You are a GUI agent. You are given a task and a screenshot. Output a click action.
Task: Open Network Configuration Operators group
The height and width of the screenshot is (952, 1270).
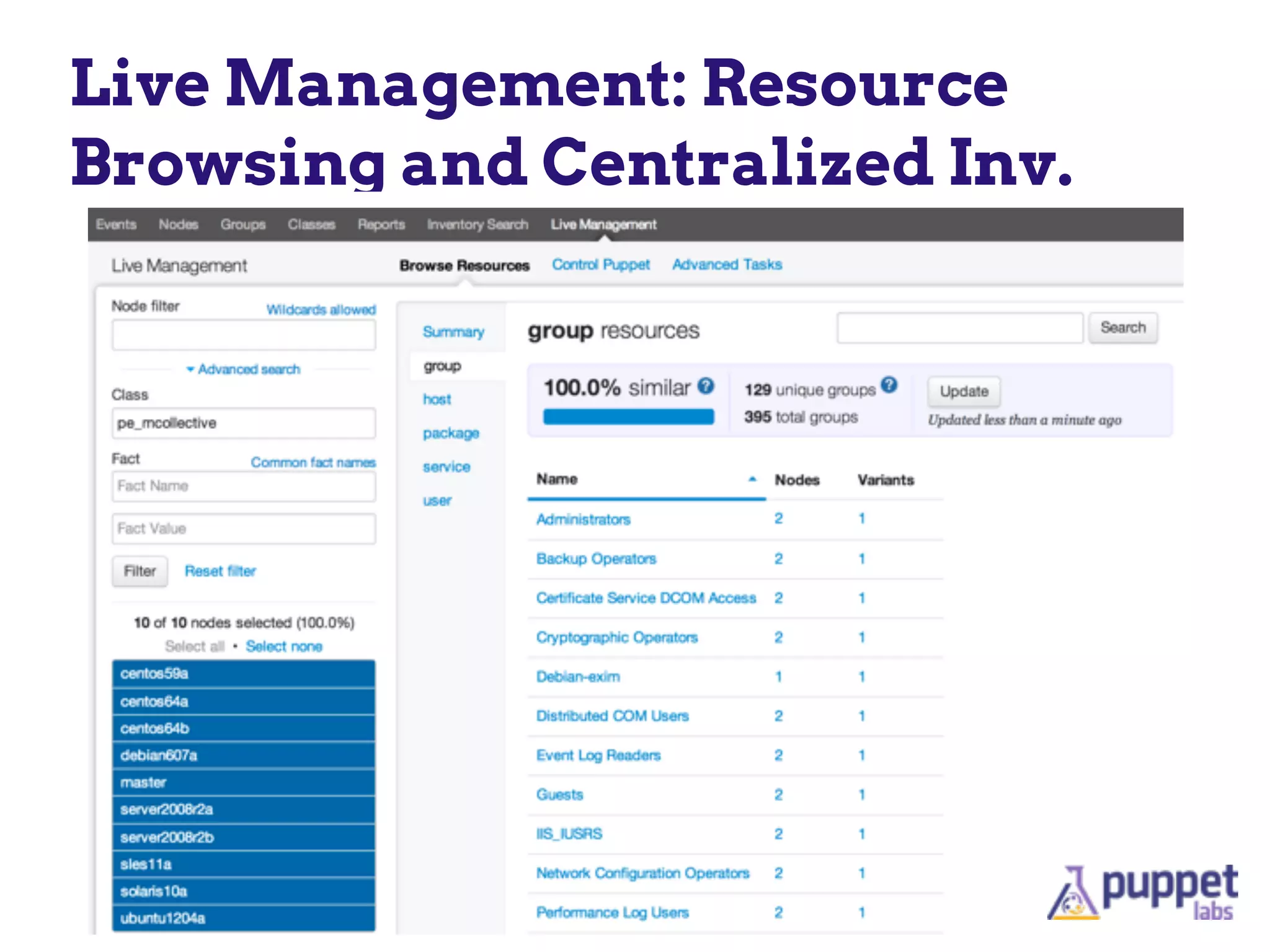(643, 873)
